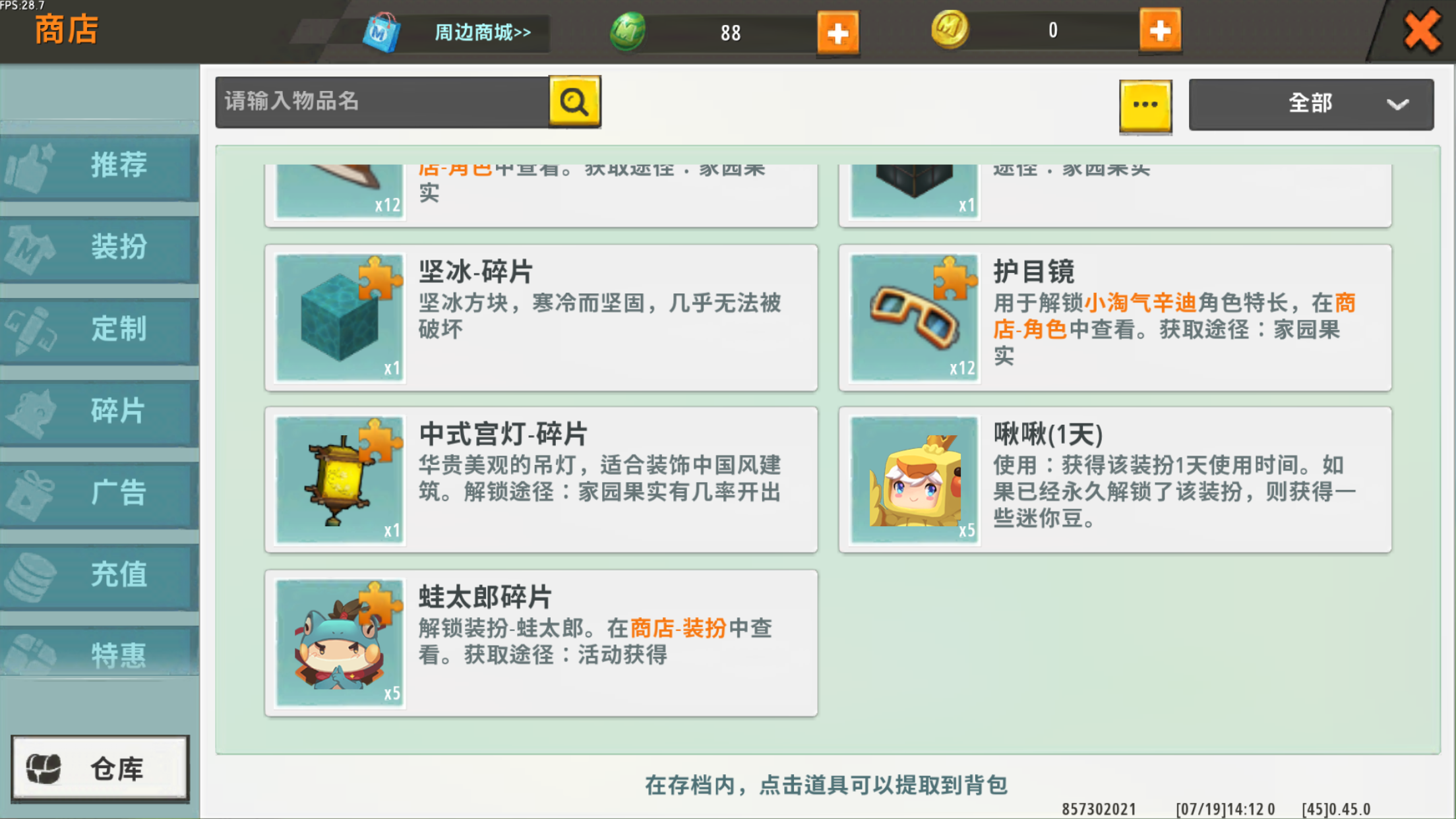The height and width of the screenshot is (819, 1456).
Task: Click the 仓库 warehouse button
Action: coord(100,768)
